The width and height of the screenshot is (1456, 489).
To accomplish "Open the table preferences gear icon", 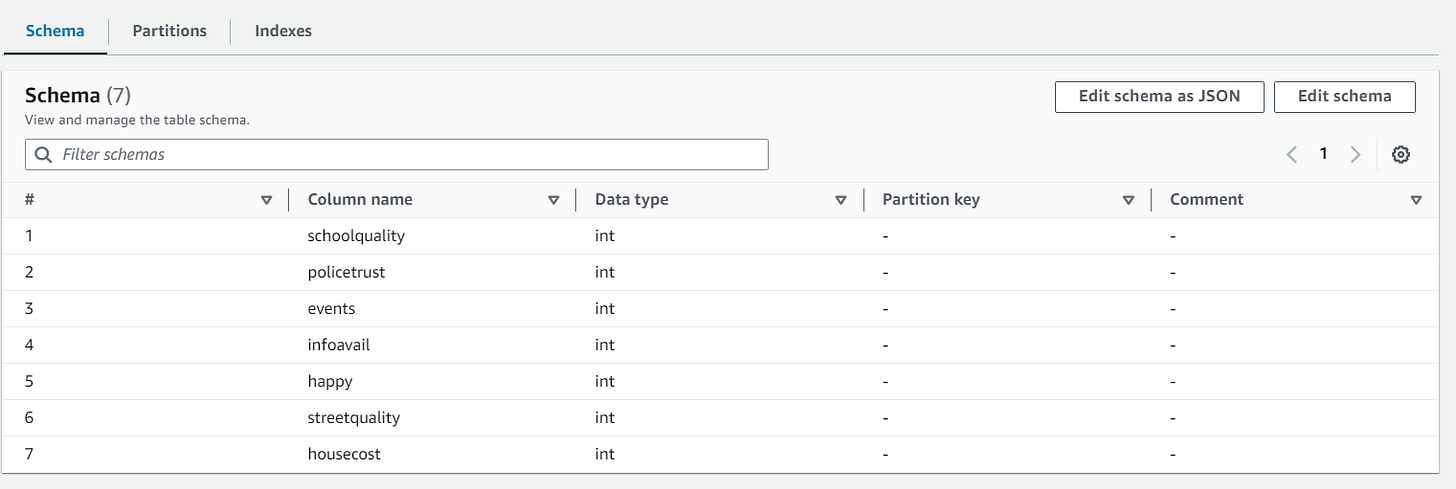I will coord(1400,154).
